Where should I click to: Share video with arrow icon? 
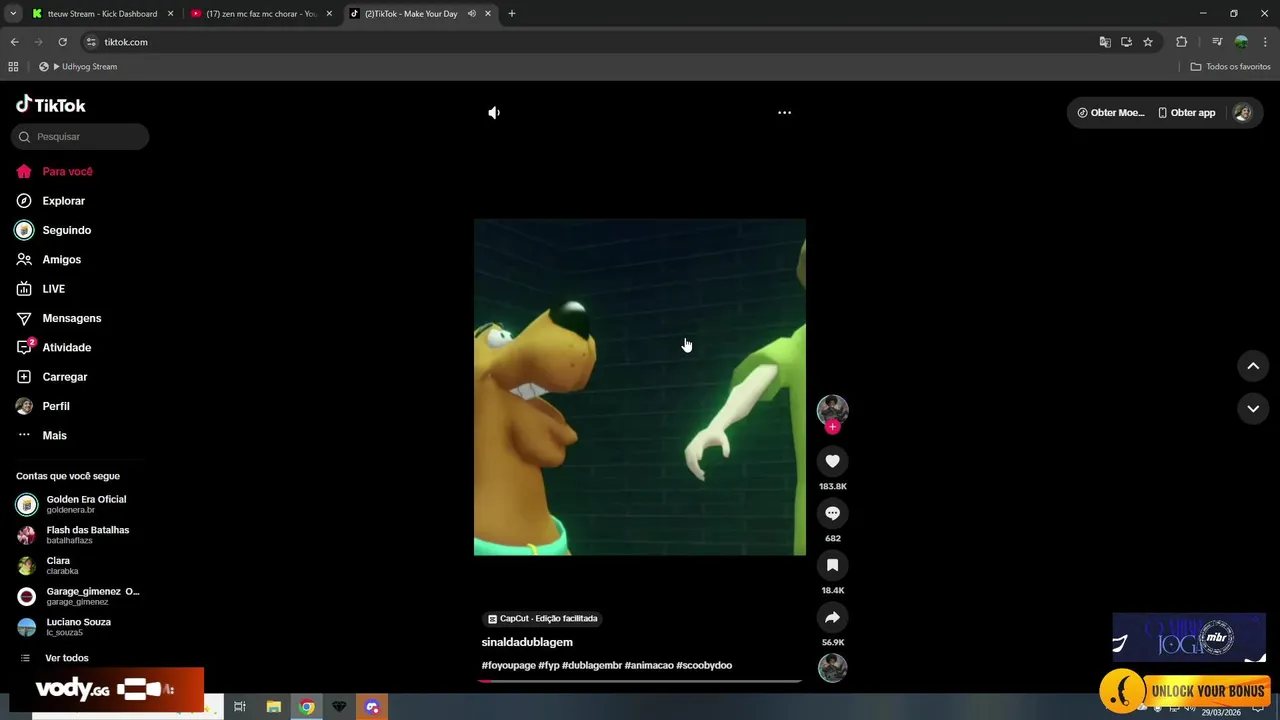pyautogui.click(x=832, y=617)
